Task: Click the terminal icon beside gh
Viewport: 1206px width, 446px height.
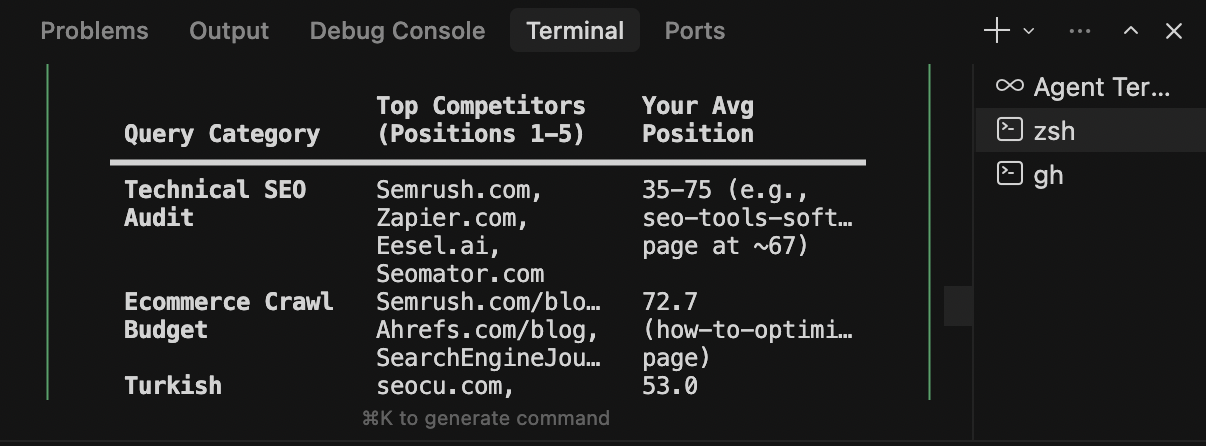Action: coord(1010,174)
